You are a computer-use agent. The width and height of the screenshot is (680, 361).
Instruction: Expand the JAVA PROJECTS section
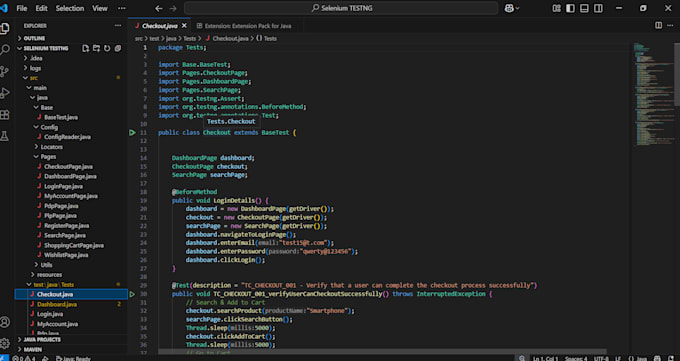[x=72, y=339]
